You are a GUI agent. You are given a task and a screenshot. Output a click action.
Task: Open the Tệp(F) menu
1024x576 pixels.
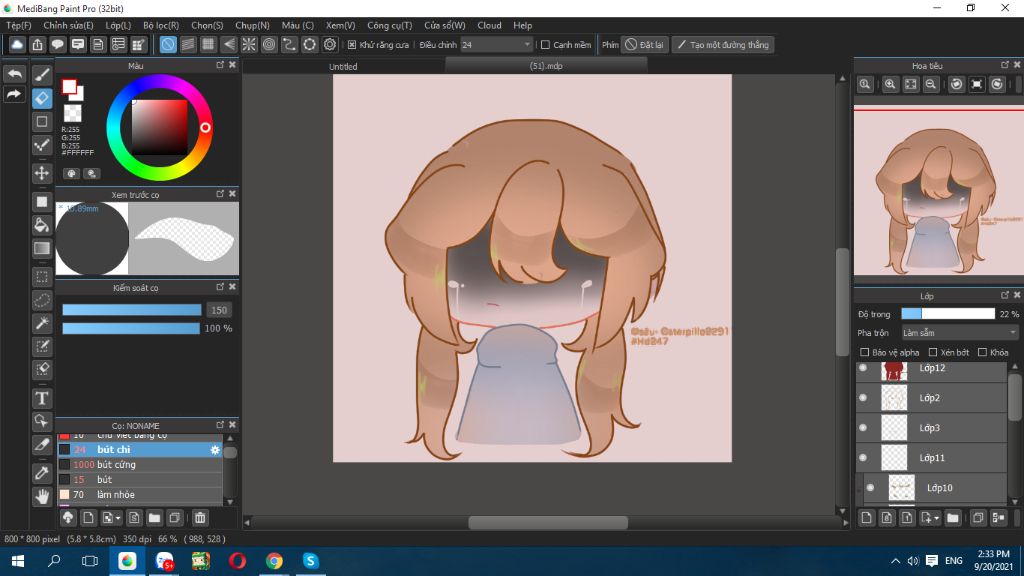click(x=18, y=25)
